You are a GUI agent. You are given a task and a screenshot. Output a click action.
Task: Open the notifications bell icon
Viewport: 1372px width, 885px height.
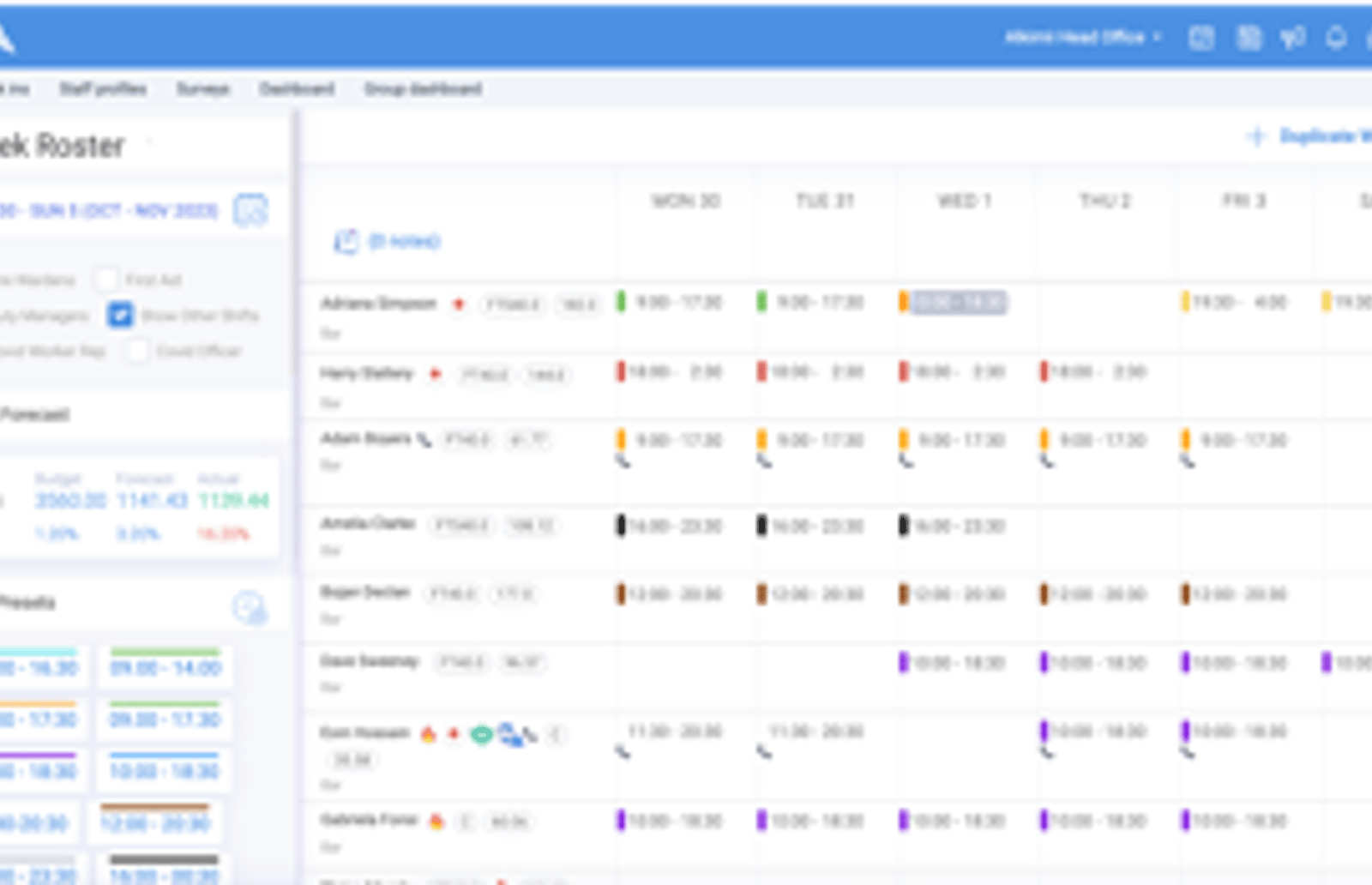1335,38
